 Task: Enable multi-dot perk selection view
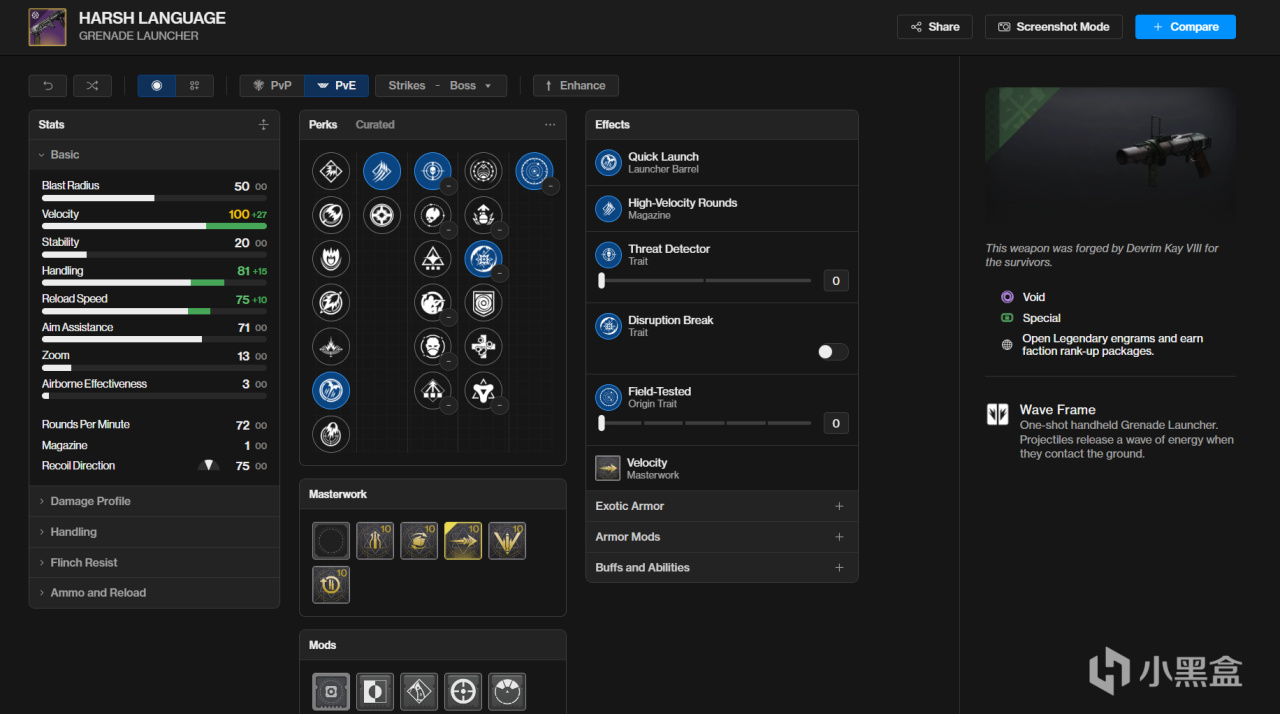[x=195, y=86]
